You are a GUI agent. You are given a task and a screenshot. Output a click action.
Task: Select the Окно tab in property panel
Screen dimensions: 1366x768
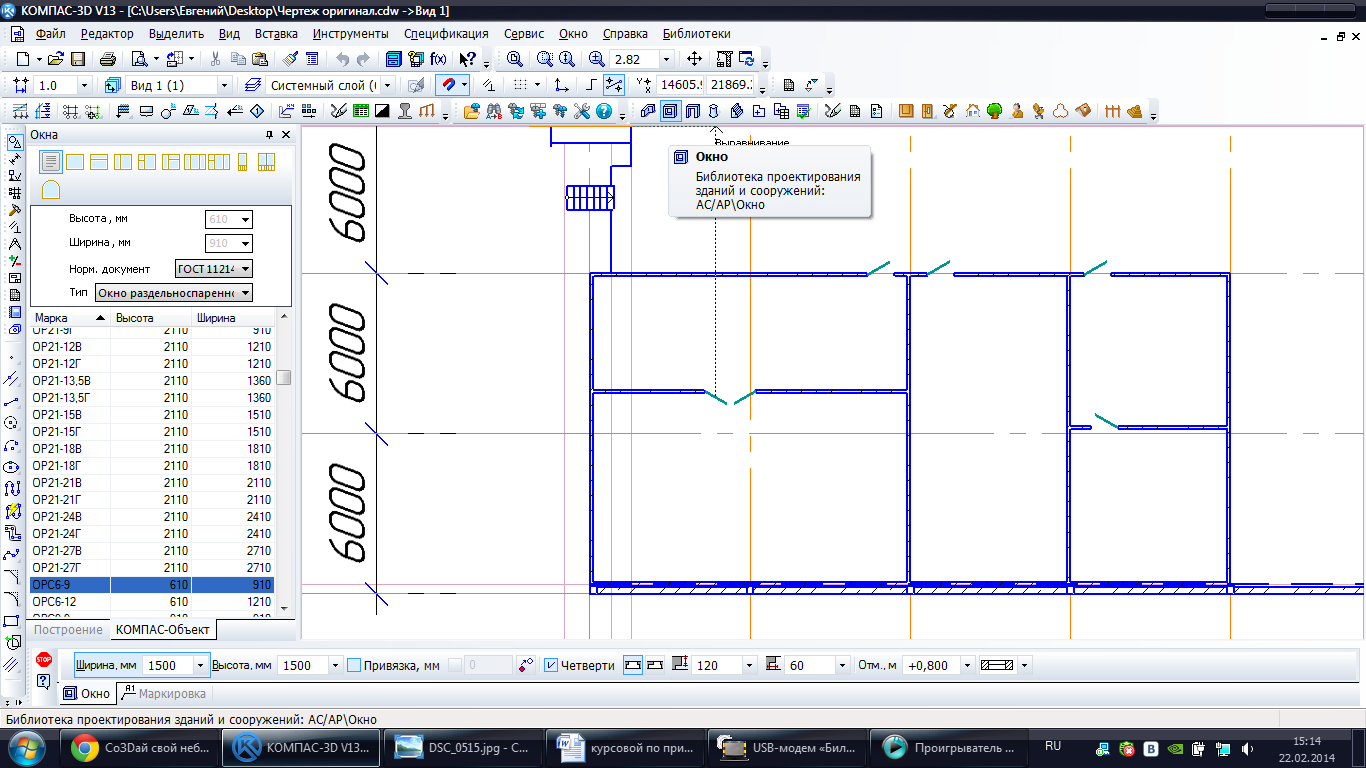pos(87,693)
